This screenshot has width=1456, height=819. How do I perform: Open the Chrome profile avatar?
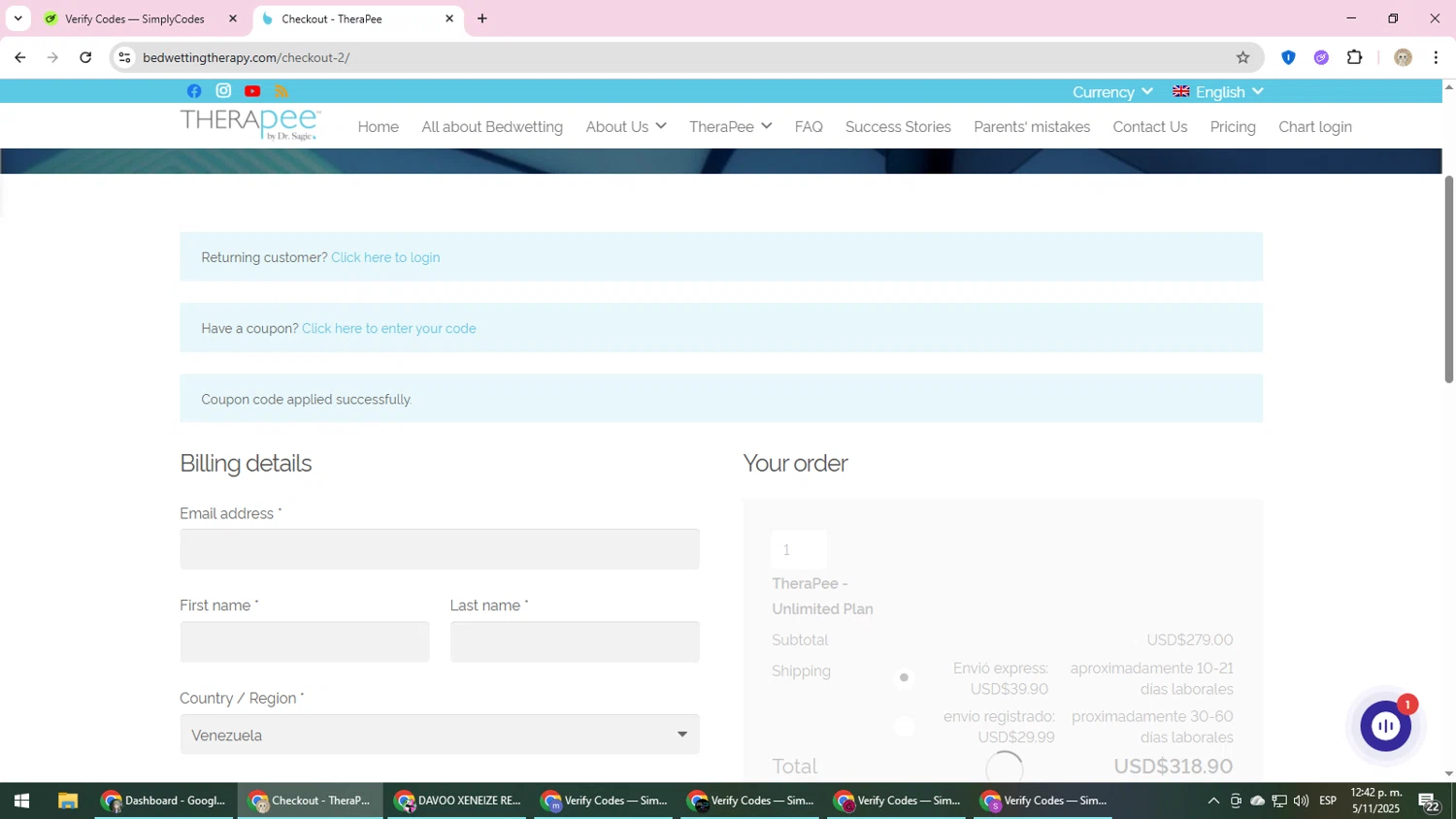[1403, 57]
